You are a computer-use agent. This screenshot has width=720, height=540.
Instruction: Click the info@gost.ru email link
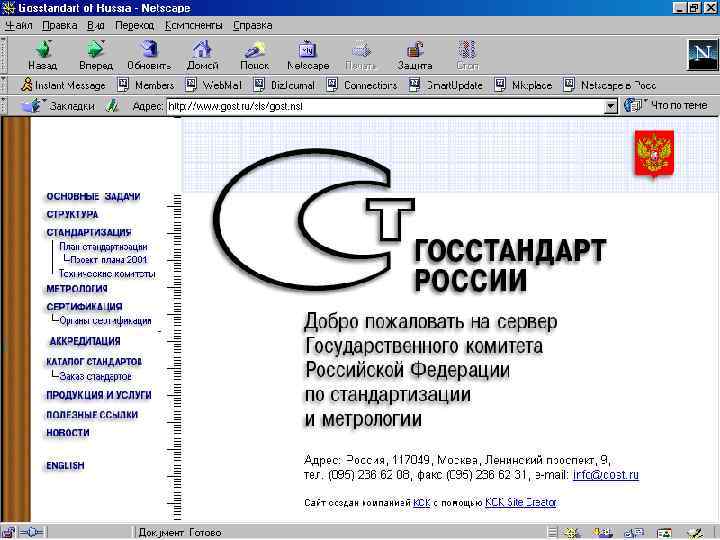(x=606, y=475)
